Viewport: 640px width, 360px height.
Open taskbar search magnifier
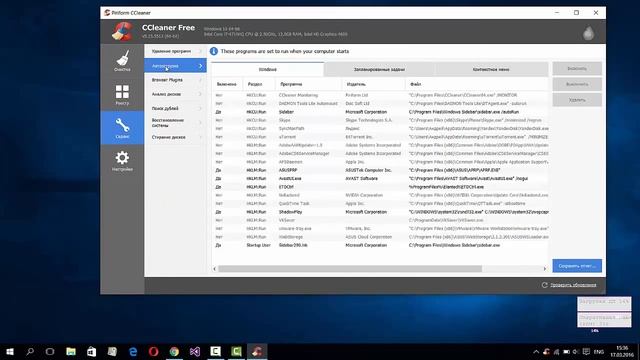pyautogui.click(x=30, y=351)
